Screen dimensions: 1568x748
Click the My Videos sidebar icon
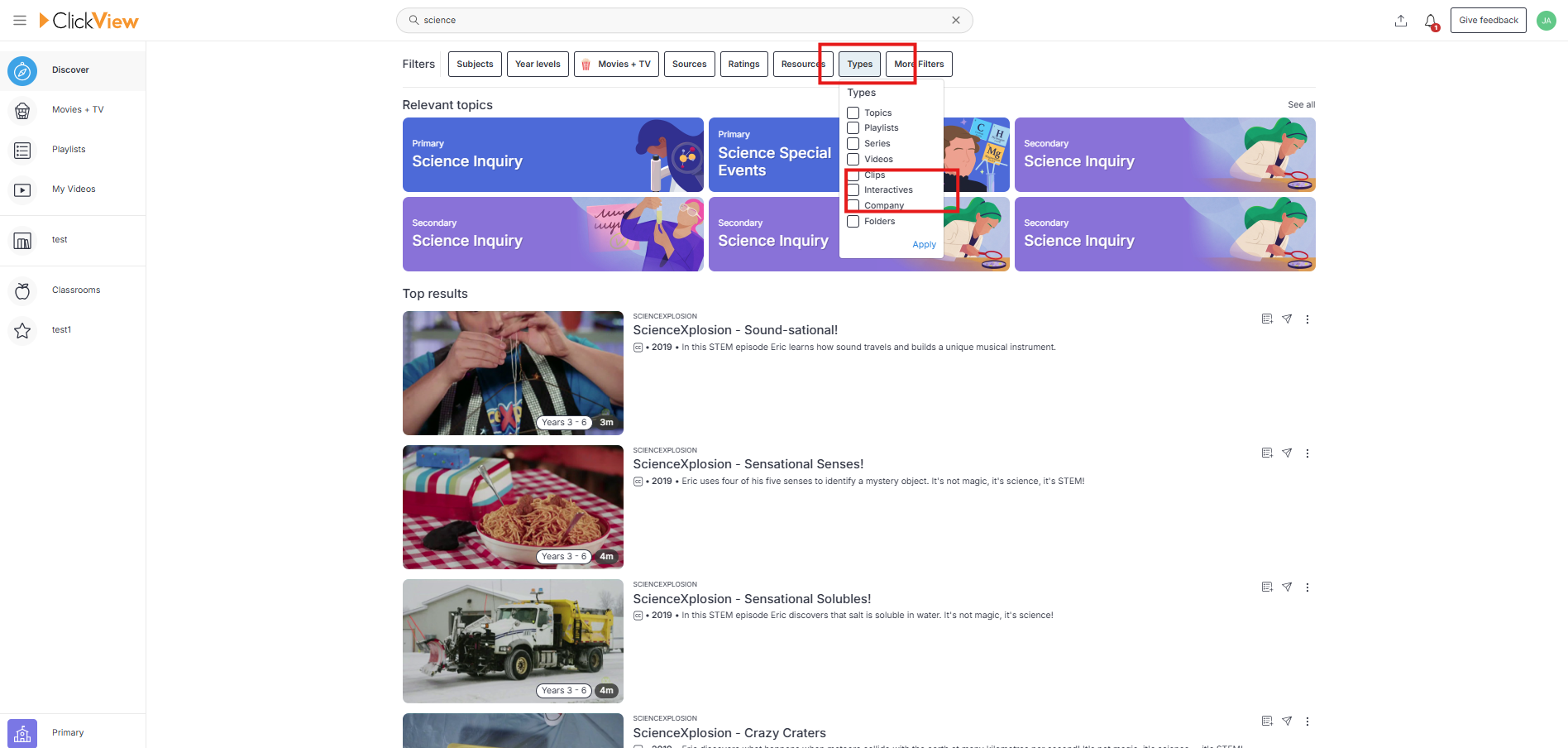[22, 189]
